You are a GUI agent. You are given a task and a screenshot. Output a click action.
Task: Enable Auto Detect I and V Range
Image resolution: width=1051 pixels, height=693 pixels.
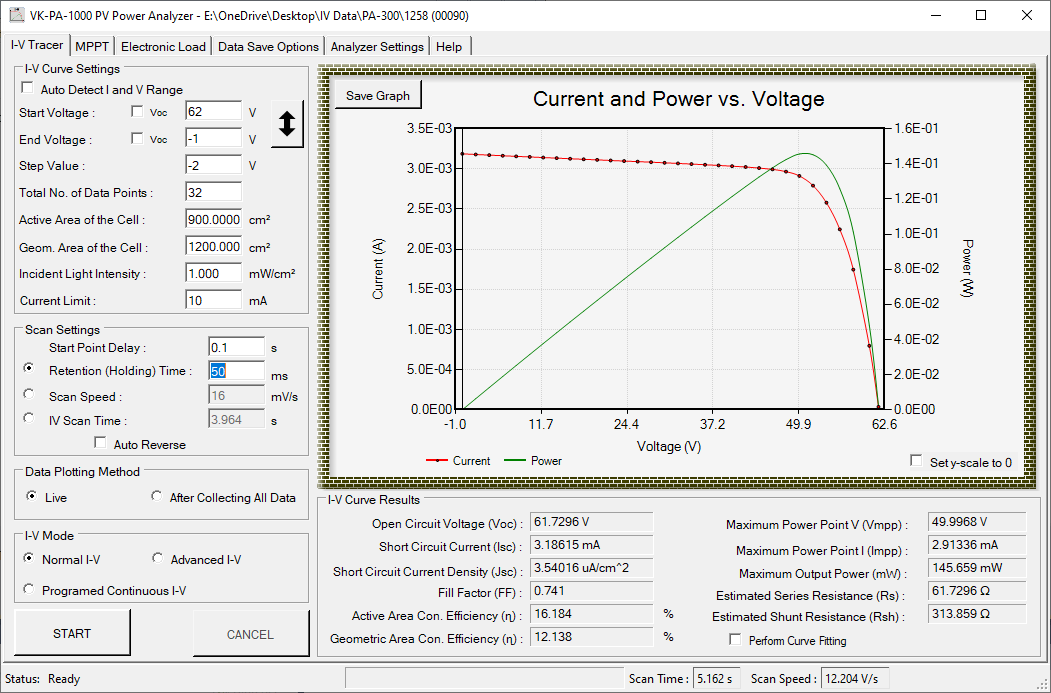point(27,88)
